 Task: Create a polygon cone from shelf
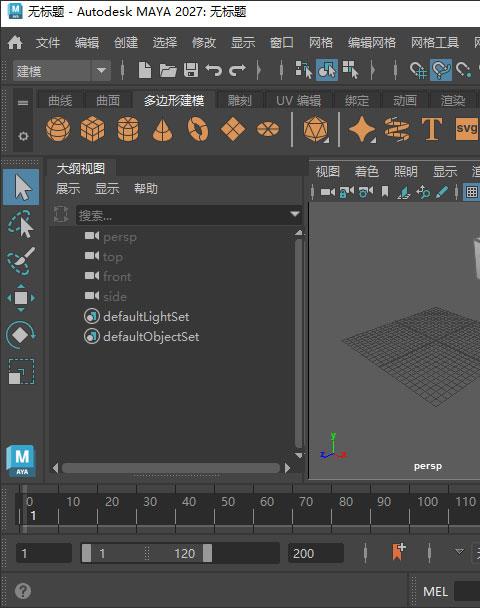pos(162,130)
